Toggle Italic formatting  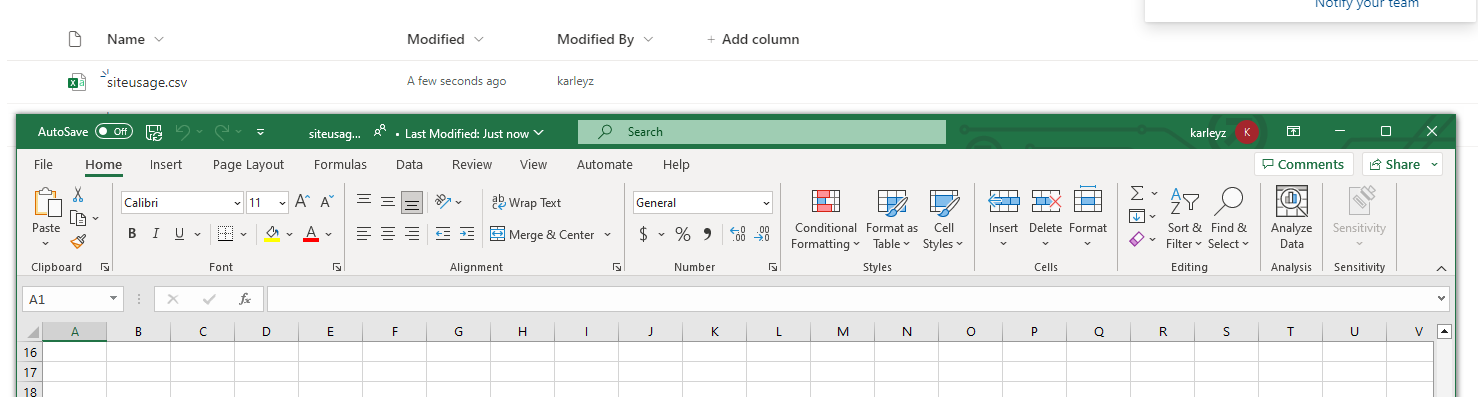click(x=156, y=234)
